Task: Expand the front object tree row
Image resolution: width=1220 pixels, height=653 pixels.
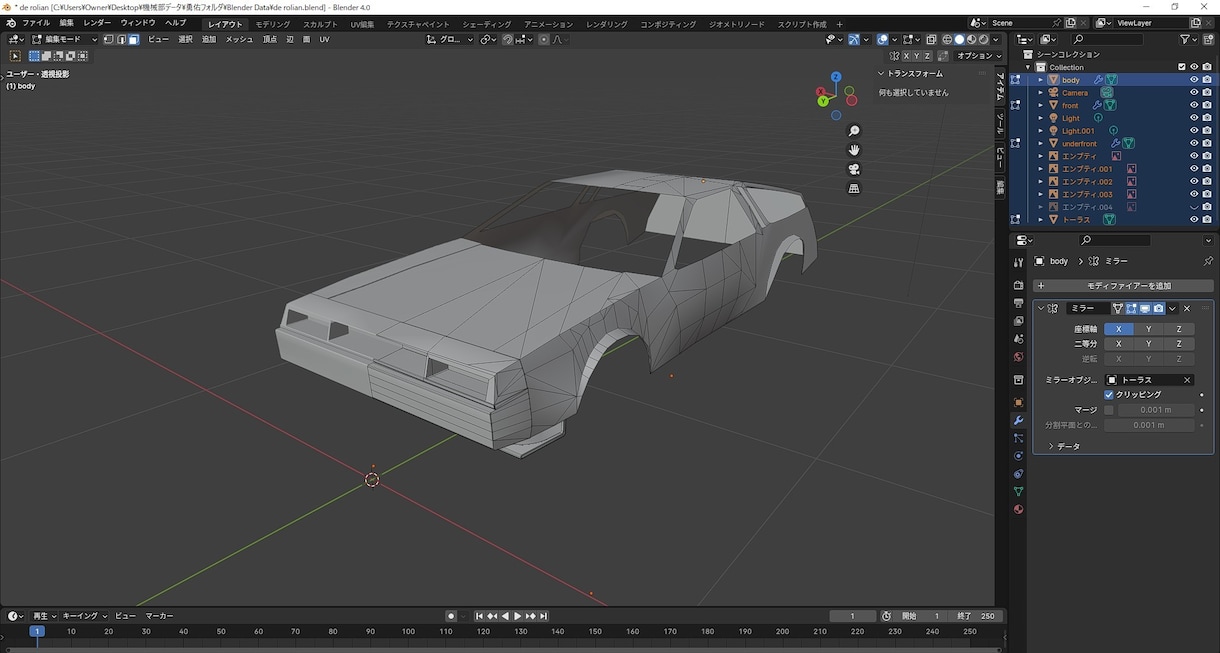Action: (1040, 105)
